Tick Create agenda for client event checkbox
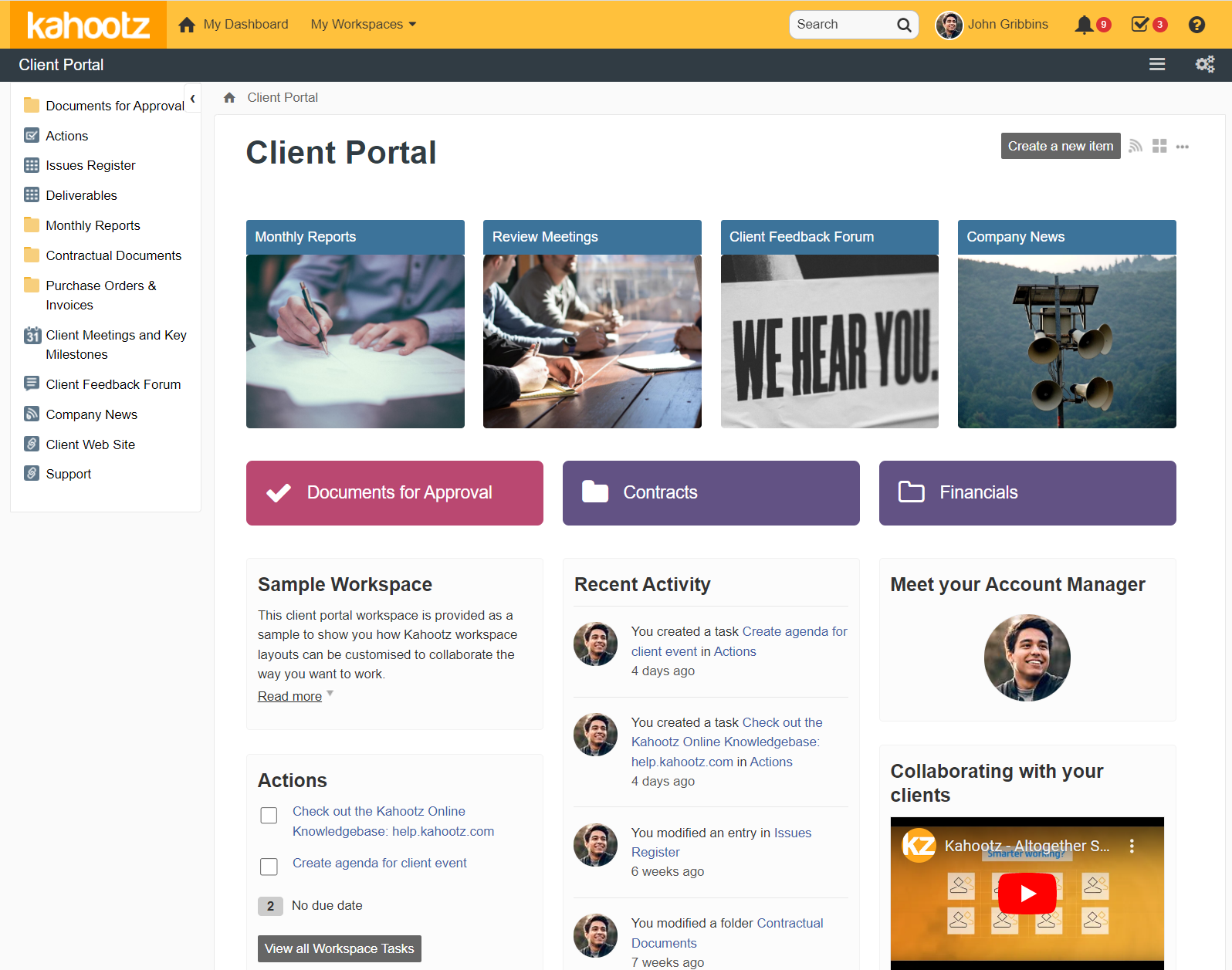This screenshot has height=970, width=1232. pyautogui.click(x=269, y=867)
